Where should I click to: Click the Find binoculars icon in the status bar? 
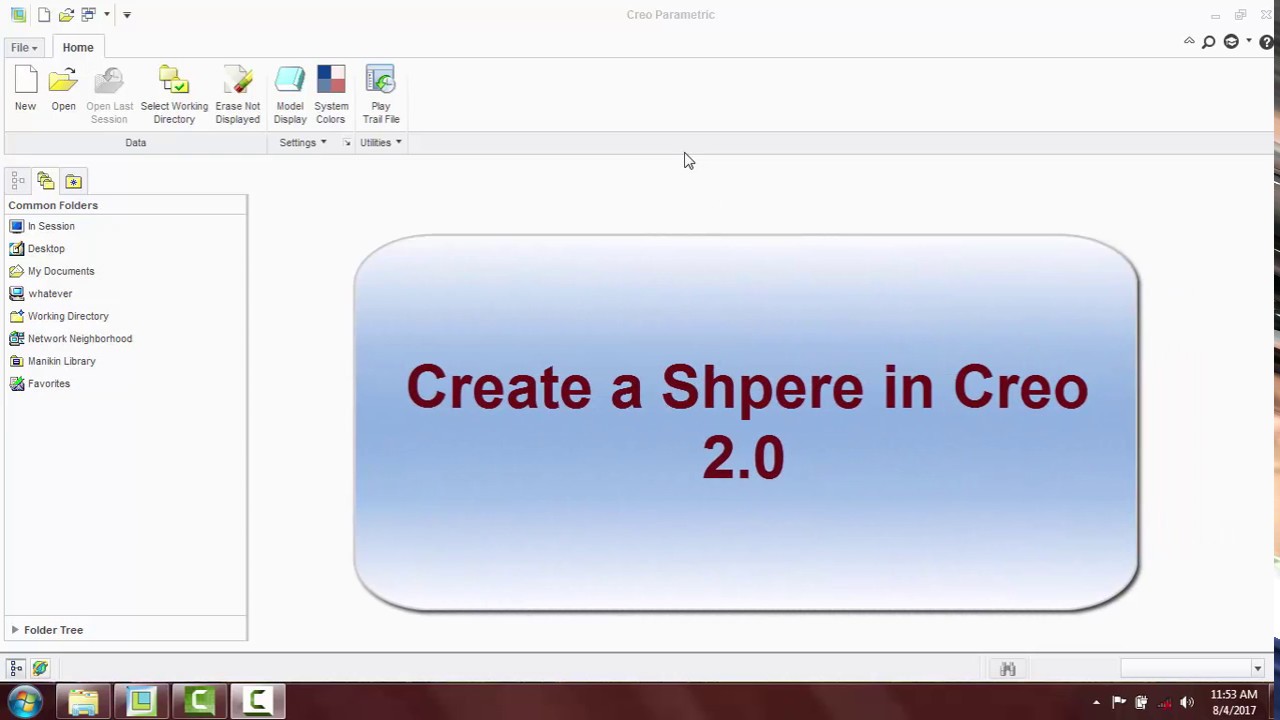(1008, 669)
